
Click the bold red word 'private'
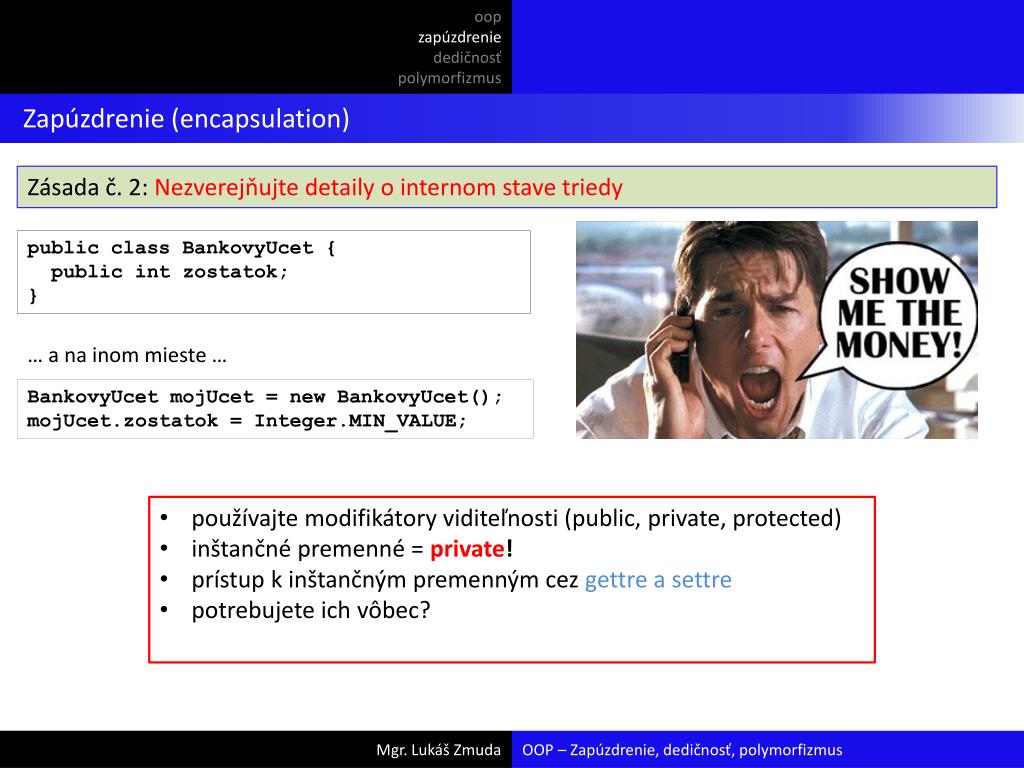point(467,549)
